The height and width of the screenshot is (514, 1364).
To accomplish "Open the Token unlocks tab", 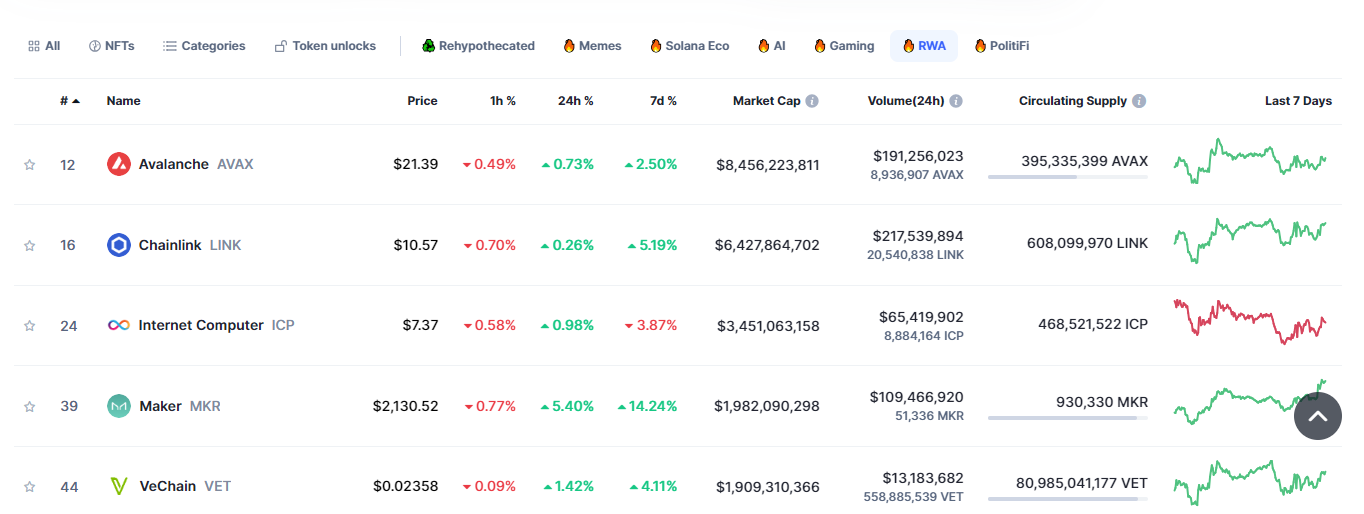I will tap(326, 46).
